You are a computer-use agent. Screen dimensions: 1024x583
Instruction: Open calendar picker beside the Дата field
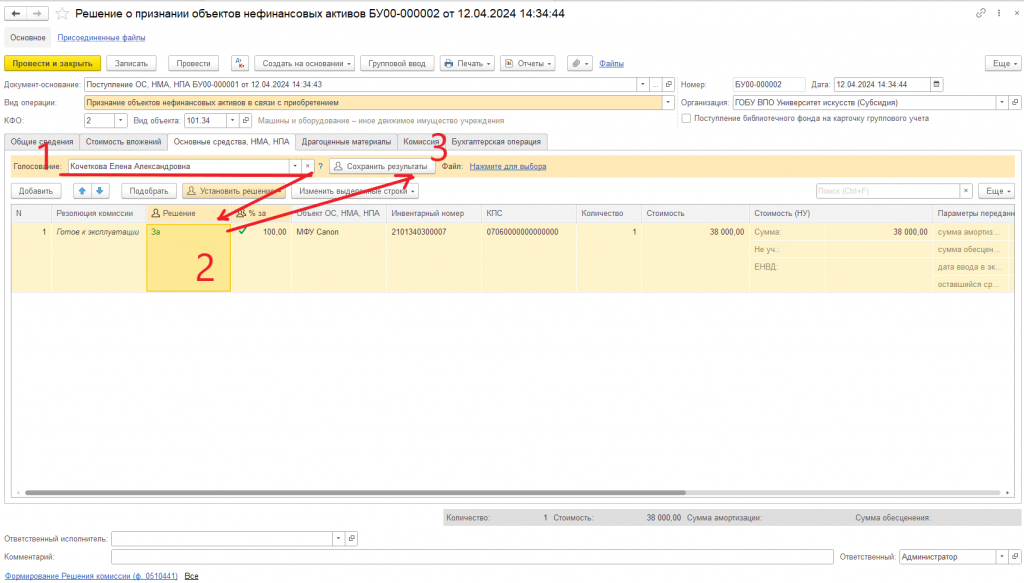(x=936, y=84)
